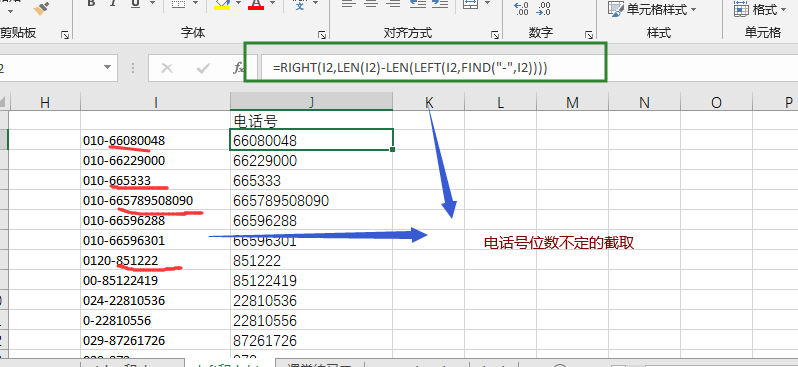
Task: Click inside the formula bar text
Action: pos(410,68)
